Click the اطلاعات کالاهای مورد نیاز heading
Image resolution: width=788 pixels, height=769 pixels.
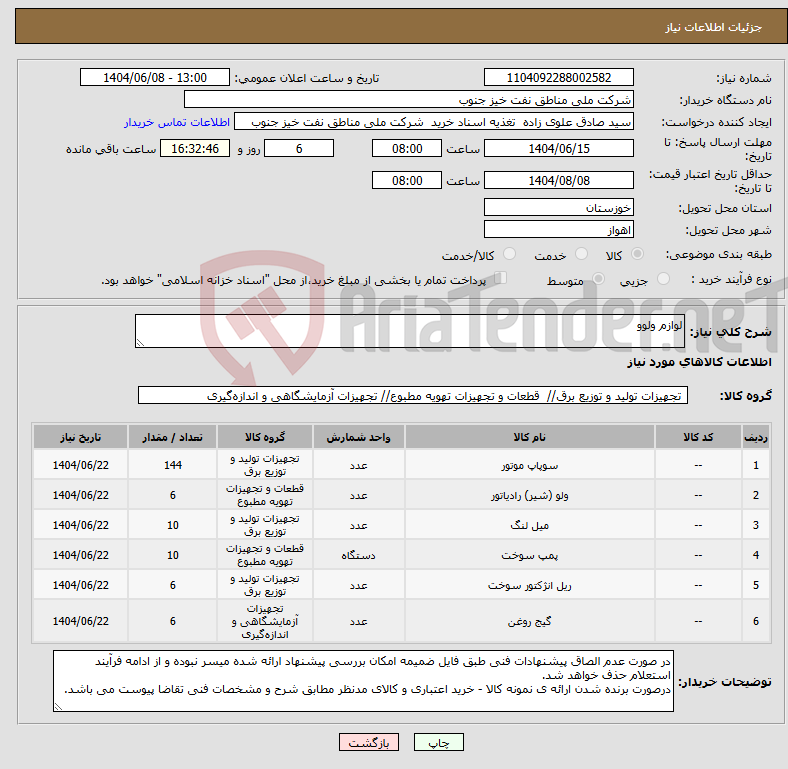click(x=699, y=362)
